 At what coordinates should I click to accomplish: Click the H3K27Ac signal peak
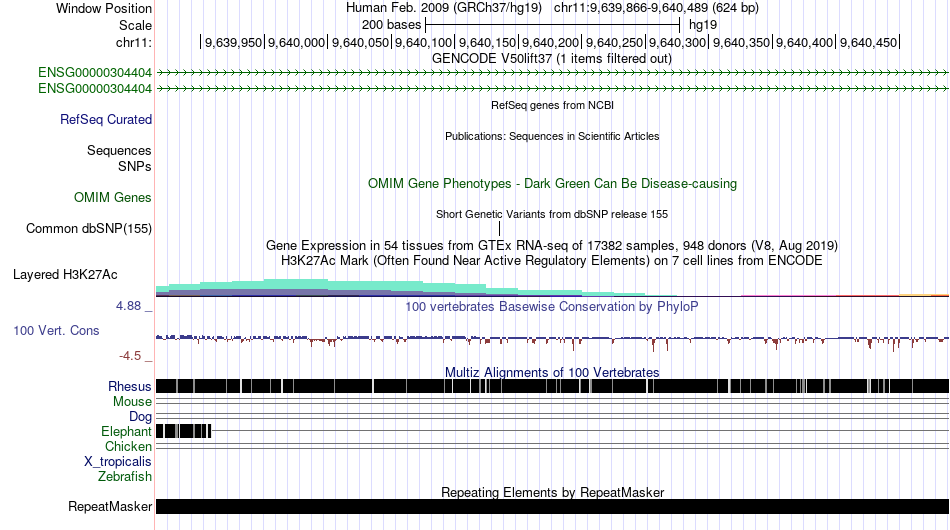[x=296, y=288]
